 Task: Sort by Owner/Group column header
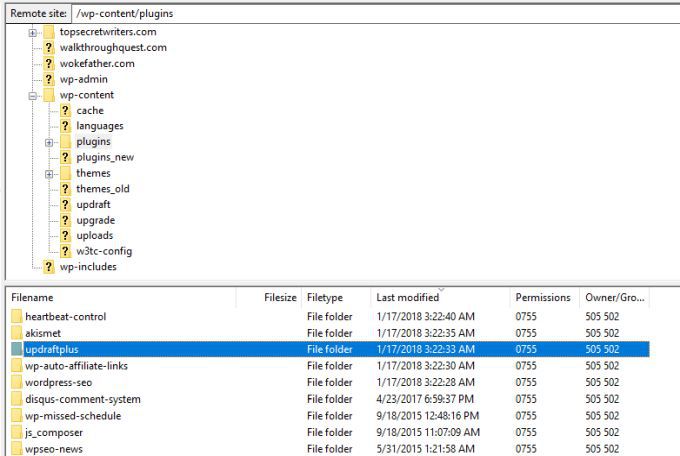(615, 298)
